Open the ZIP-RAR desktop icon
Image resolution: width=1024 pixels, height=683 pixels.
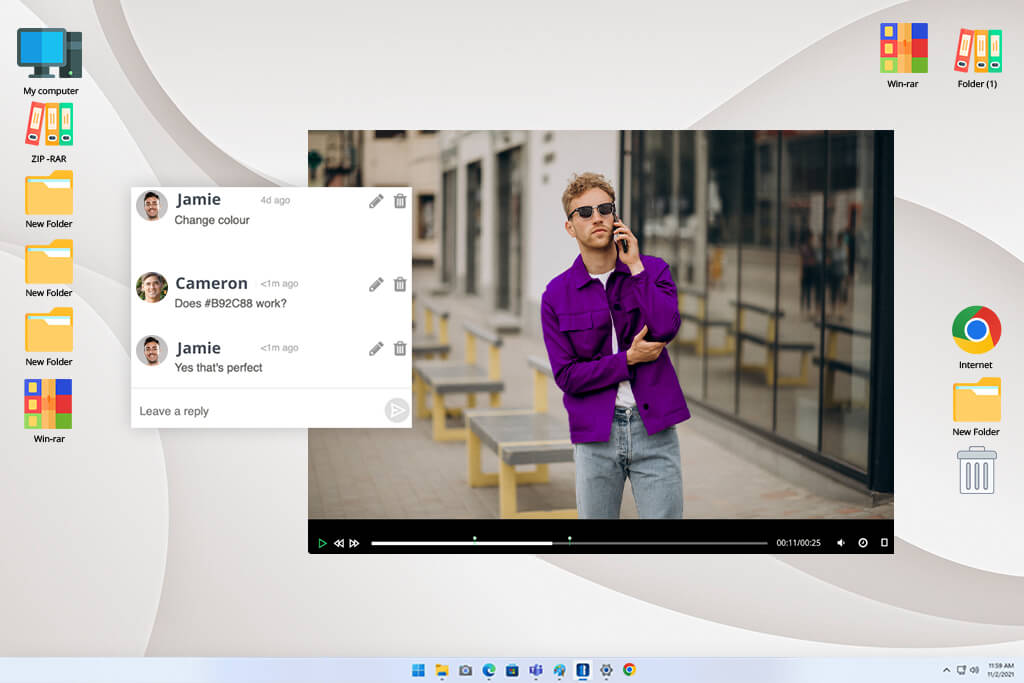pyautogui.click(x=49, y=133)
